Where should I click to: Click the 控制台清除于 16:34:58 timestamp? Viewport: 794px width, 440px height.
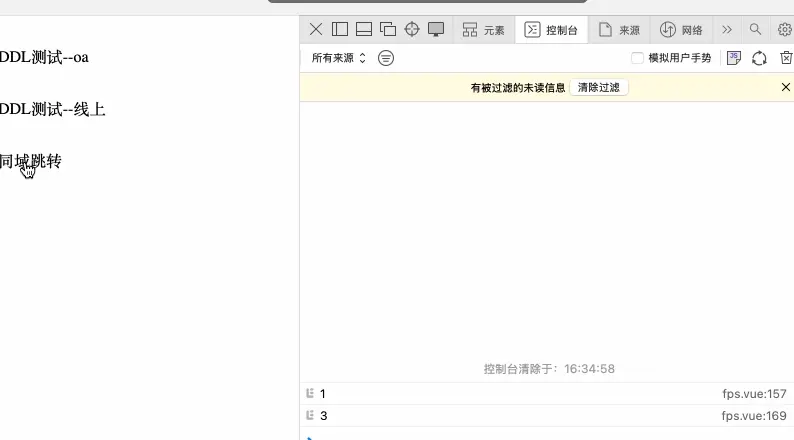click(x=549, y=369)
